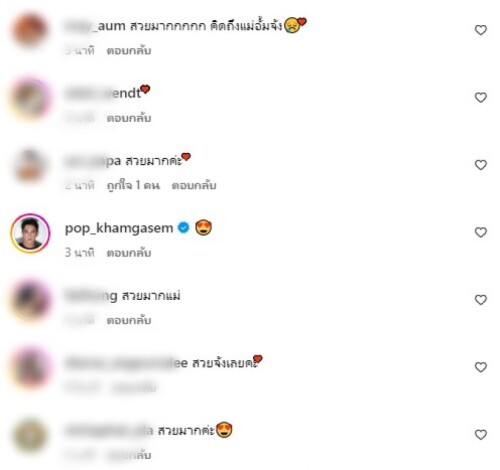
Task: Reply to 'pa สวยมากค่ะ' comment
Action: 194,185
